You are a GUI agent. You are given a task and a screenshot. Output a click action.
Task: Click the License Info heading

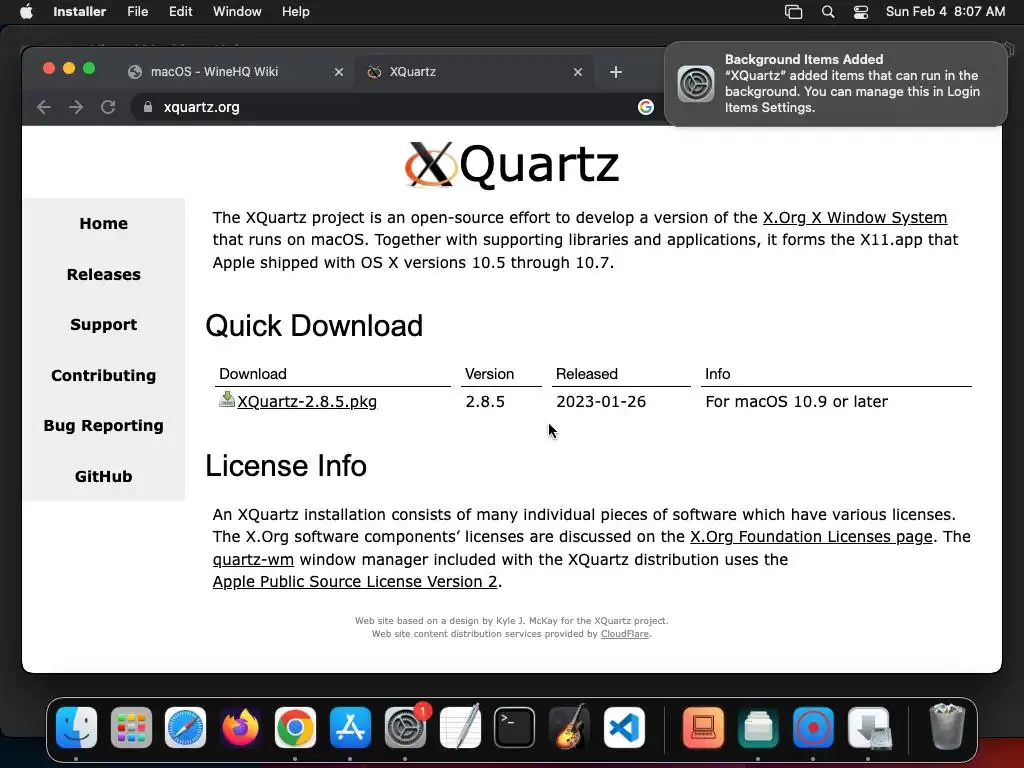pyautogui.click(x=286, y=466)
